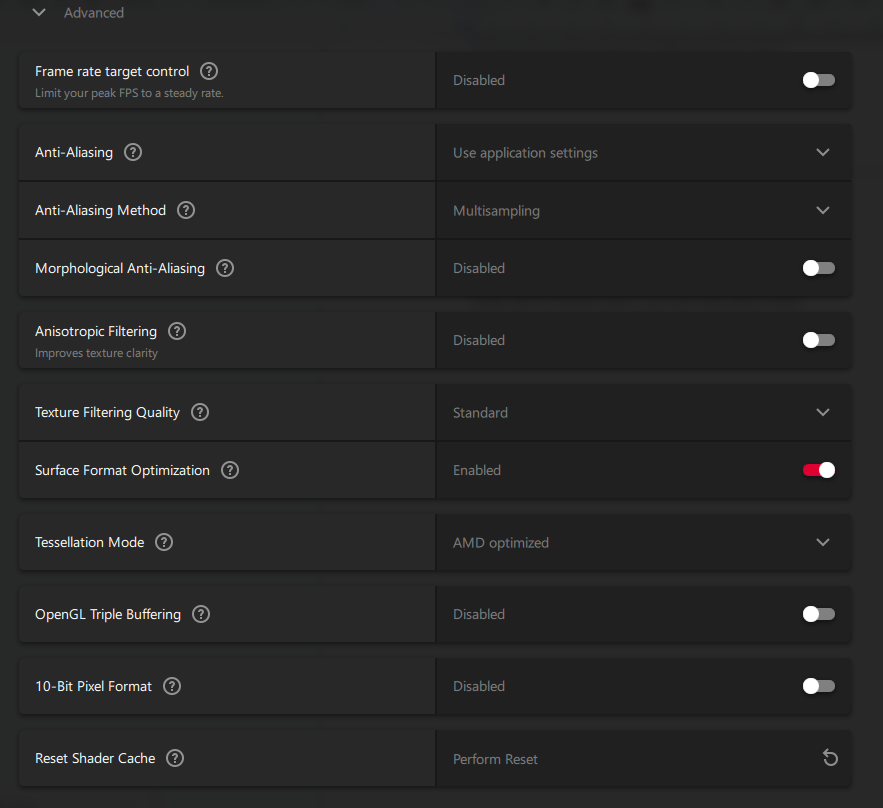Disable Surface Format Optimization switch

pos(819,470)
